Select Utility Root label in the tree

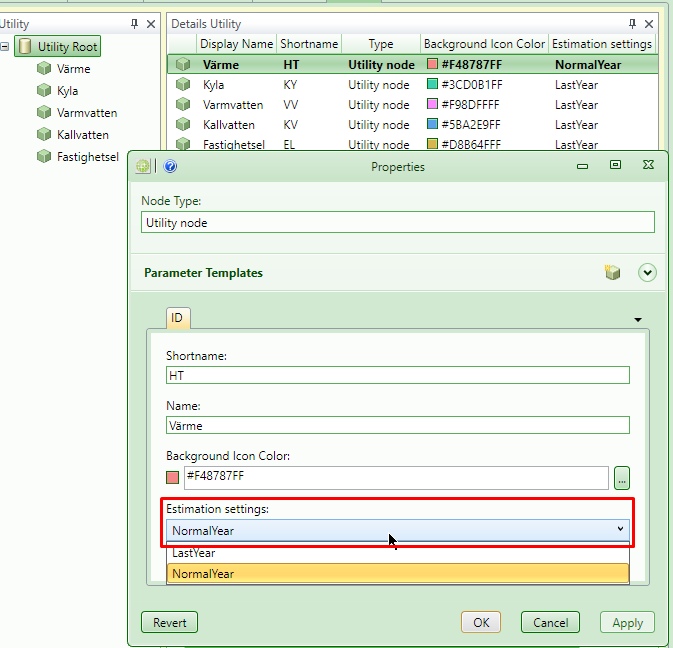point(67,47)
